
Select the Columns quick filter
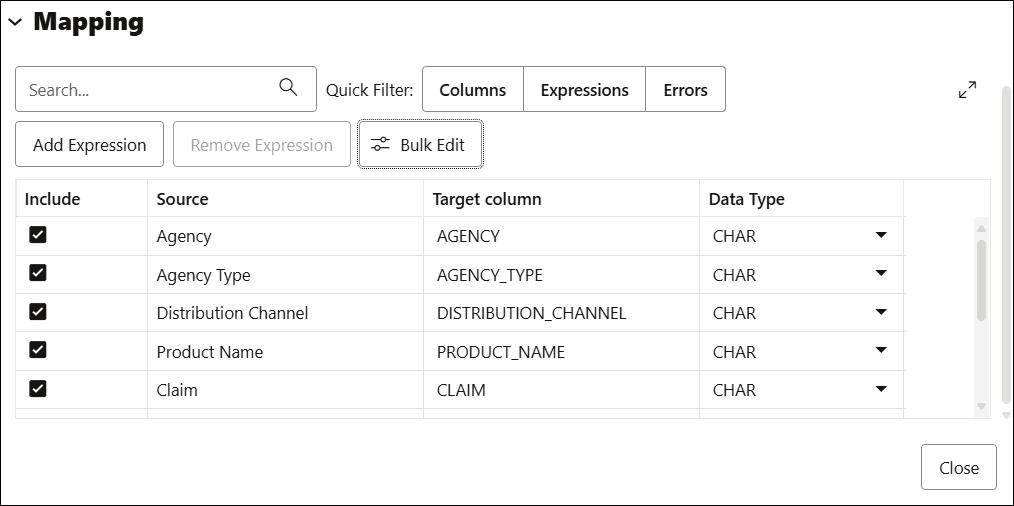(473, 90)
